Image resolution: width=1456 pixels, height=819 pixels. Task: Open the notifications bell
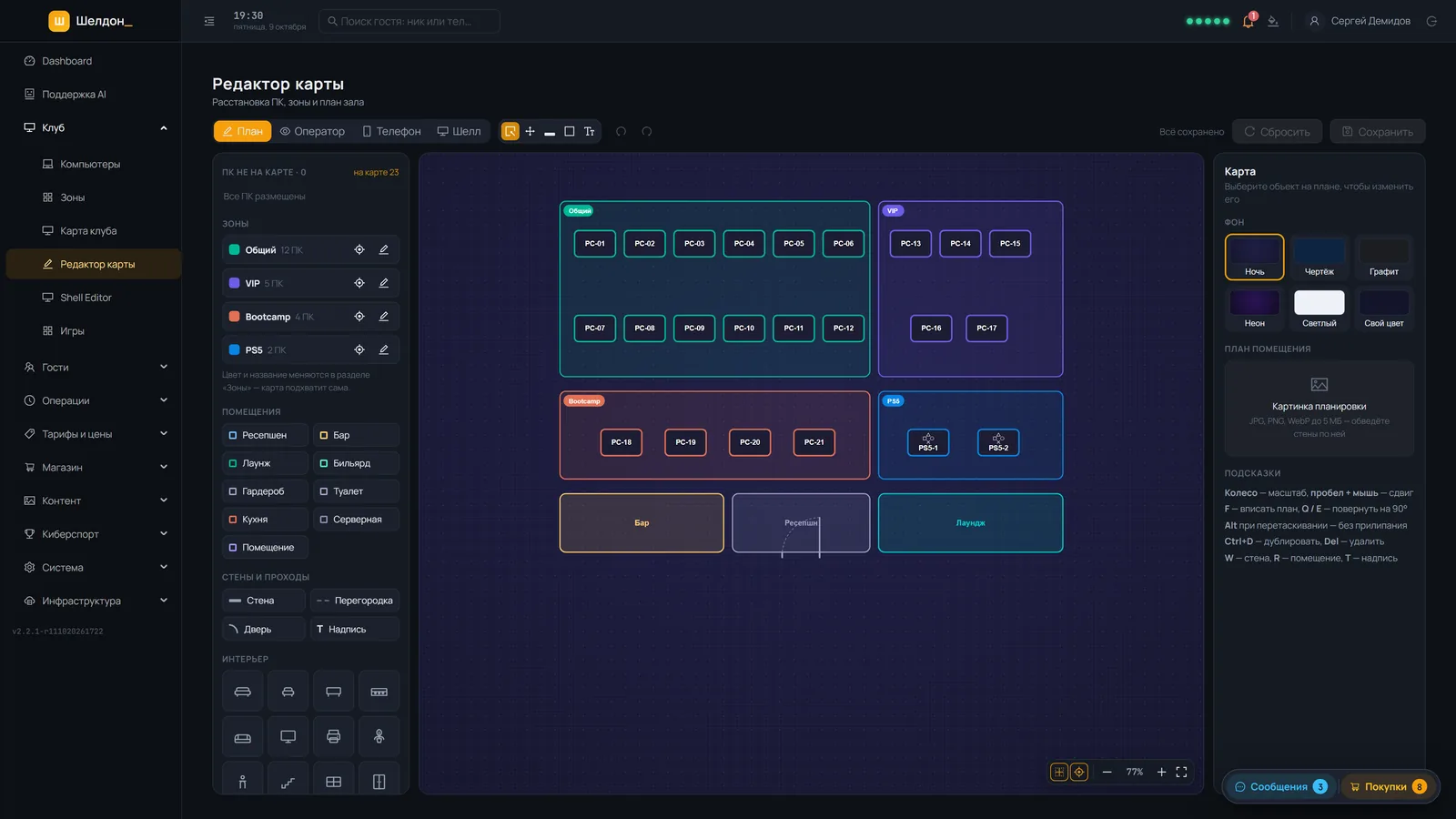point(1248,21)
